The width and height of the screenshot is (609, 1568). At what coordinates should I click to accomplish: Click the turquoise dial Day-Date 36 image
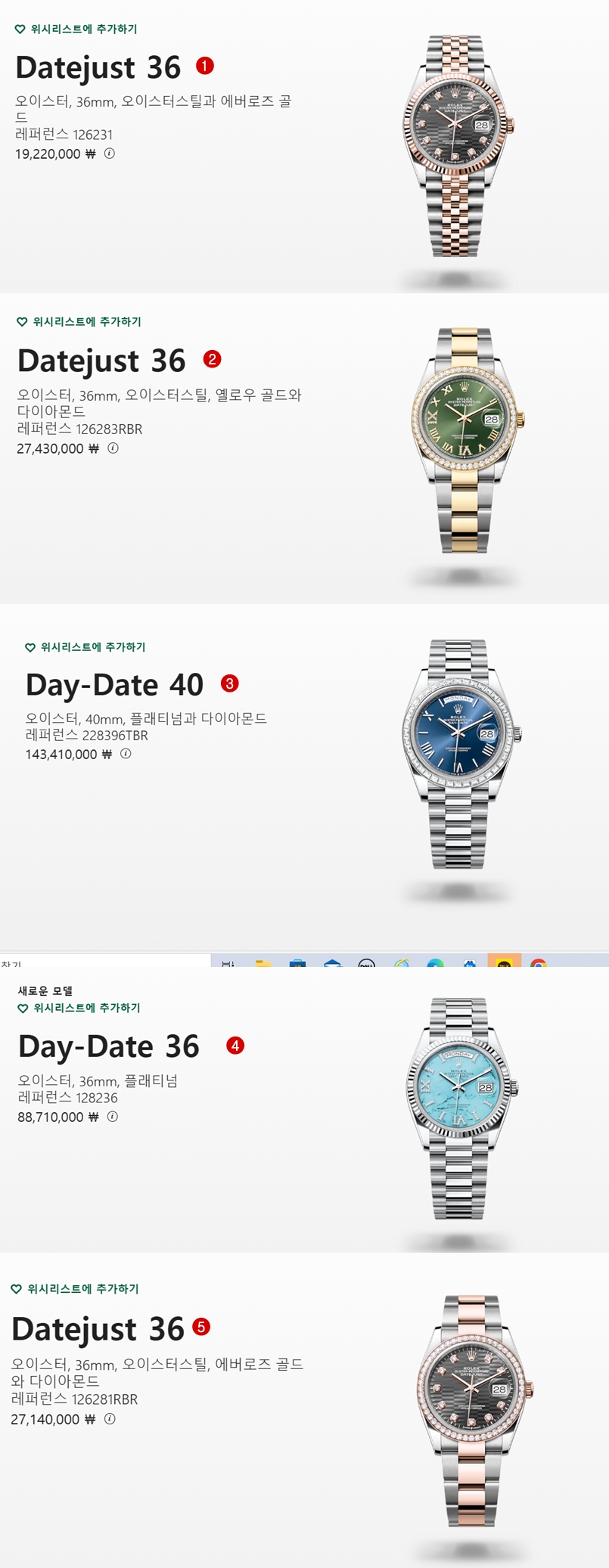tap(461, 1108)
